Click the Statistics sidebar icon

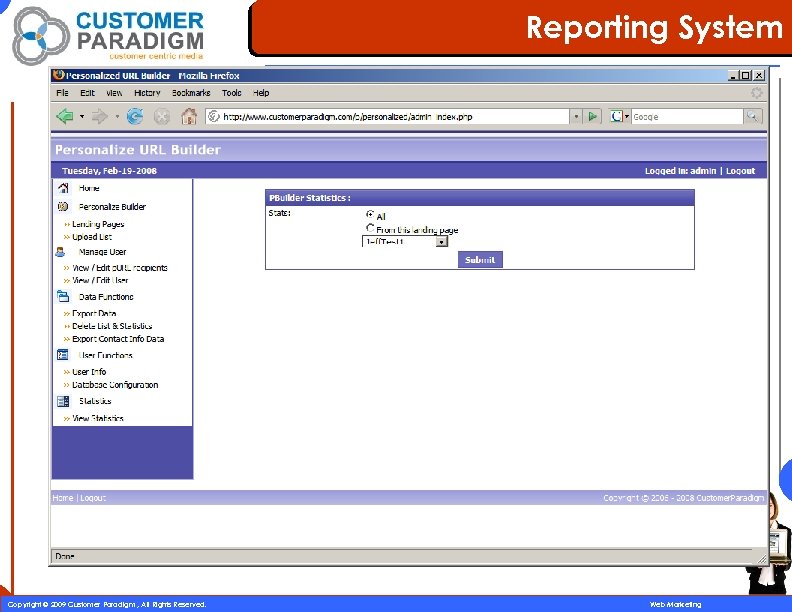pyautogui.click(x=63, y=401)
